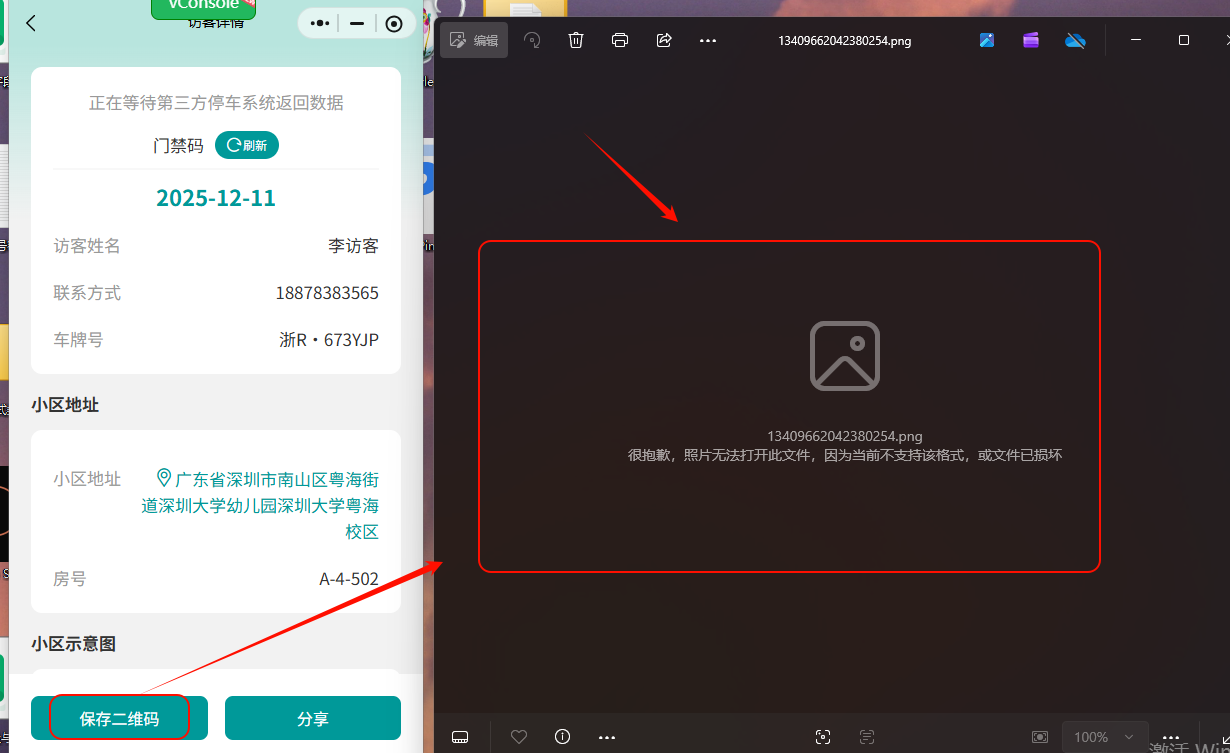The height and width of the screenshot is (753, 1230).
Task: Open the top toolbar more options menu
Action: point(708,40)
